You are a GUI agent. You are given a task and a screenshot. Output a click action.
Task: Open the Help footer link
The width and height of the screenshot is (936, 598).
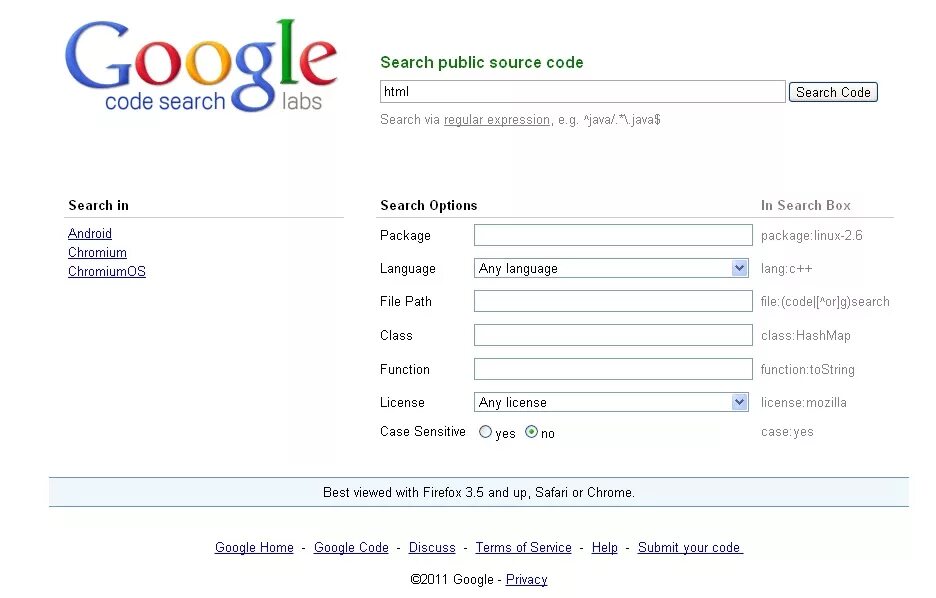(605, 547)
